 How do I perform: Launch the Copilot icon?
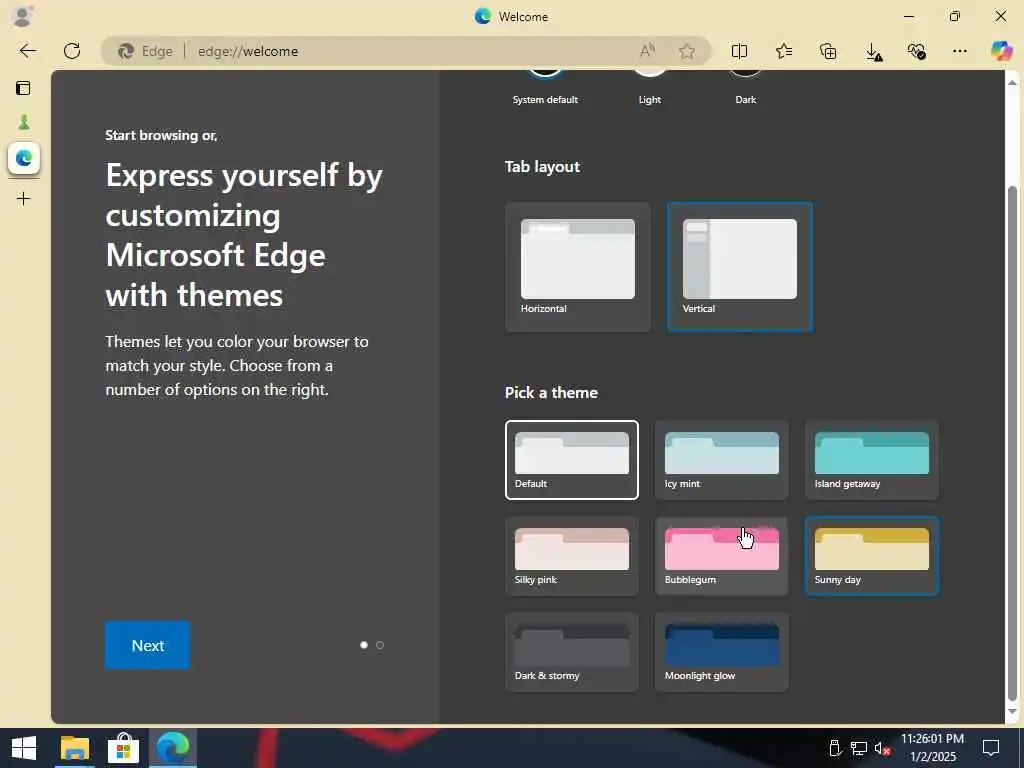tap(1001, 51)
